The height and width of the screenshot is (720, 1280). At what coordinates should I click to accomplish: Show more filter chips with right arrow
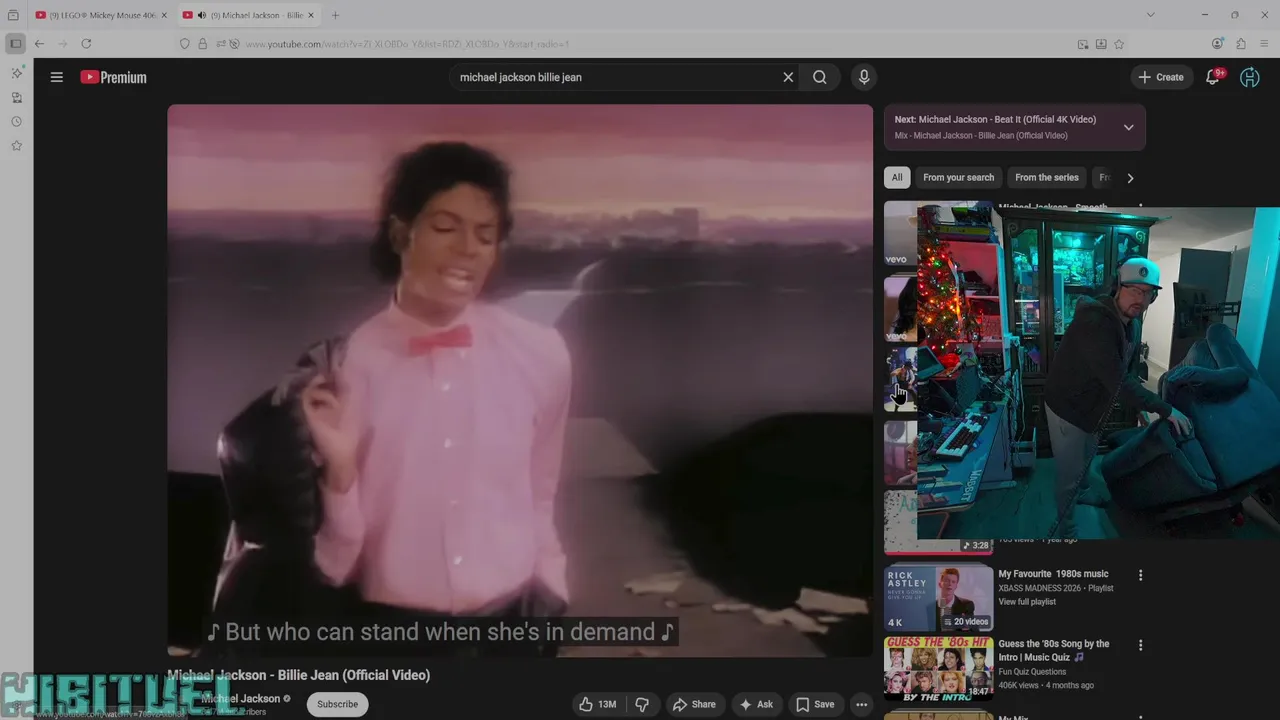tap(1130, 178)
